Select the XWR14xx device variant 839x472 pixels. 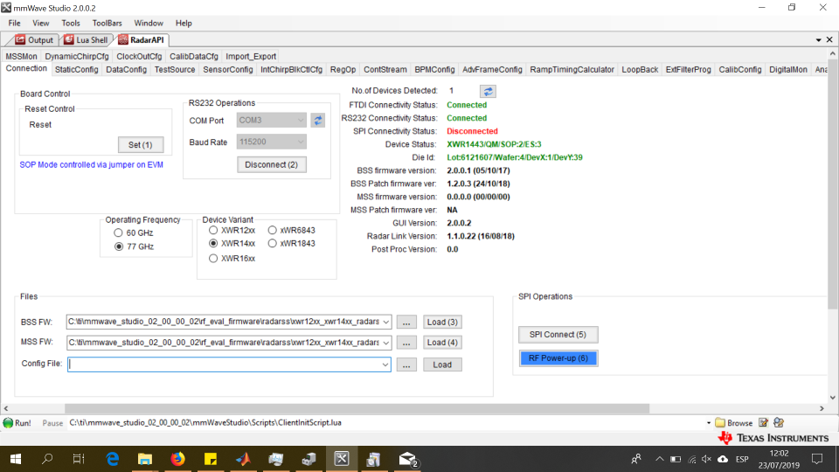point(213,243)
